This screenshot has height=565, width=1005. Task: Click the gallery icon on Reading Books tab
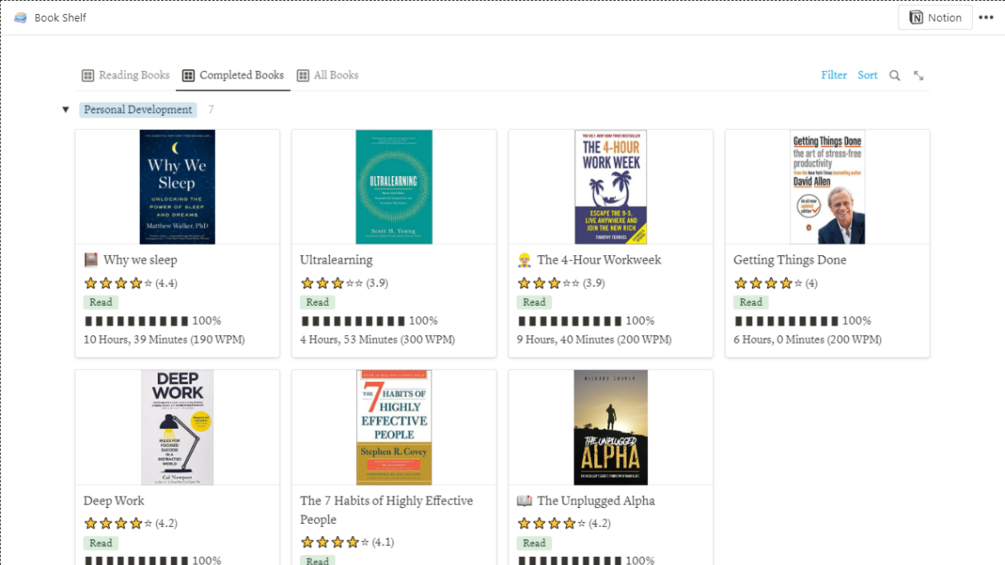point(88,76)
